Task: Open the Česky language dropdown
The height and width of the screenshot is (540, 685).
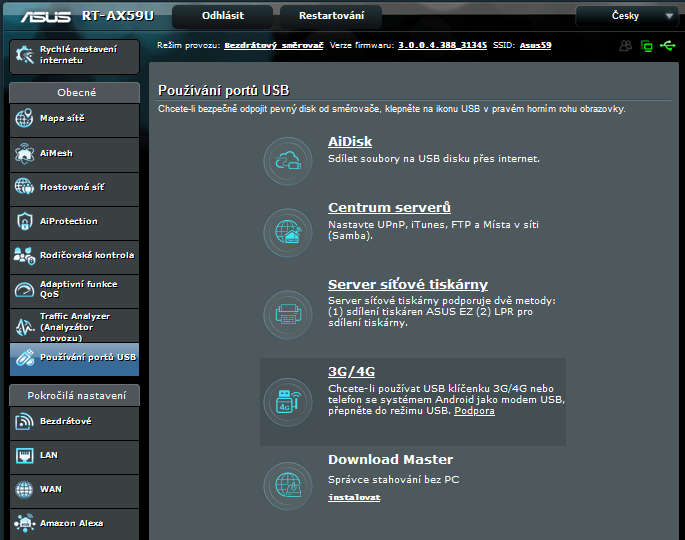Action: [630, 16]
